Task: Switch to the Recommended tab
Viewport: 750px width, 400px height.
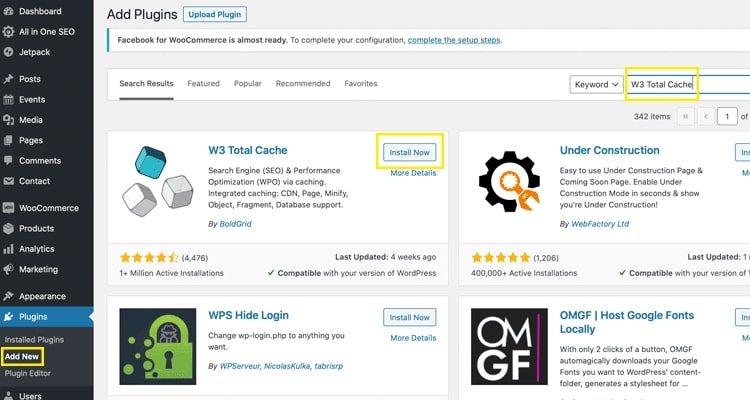Action: pyautogui.click(x=303, y=83)
